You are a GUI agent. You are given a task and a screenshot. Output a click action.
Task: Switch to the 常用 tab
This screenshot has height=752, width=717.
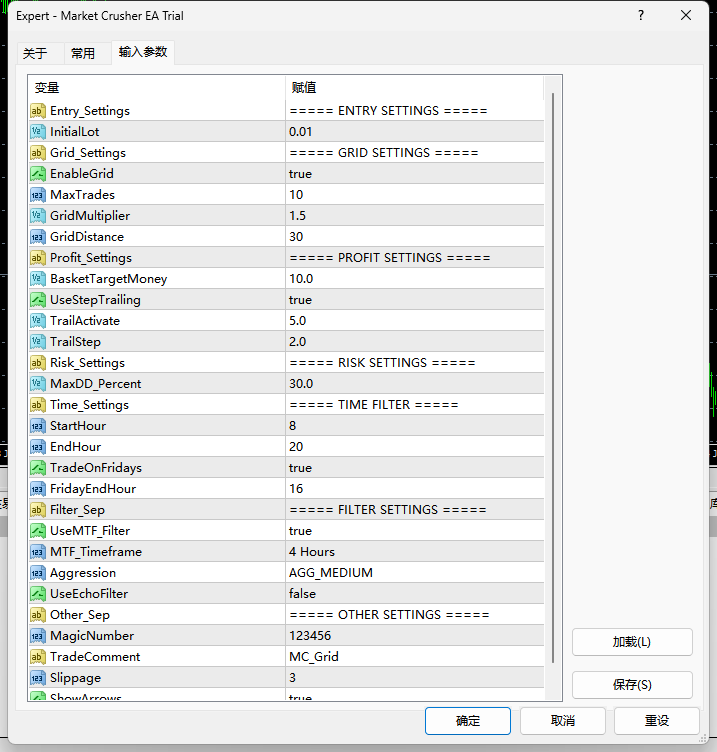83,53
